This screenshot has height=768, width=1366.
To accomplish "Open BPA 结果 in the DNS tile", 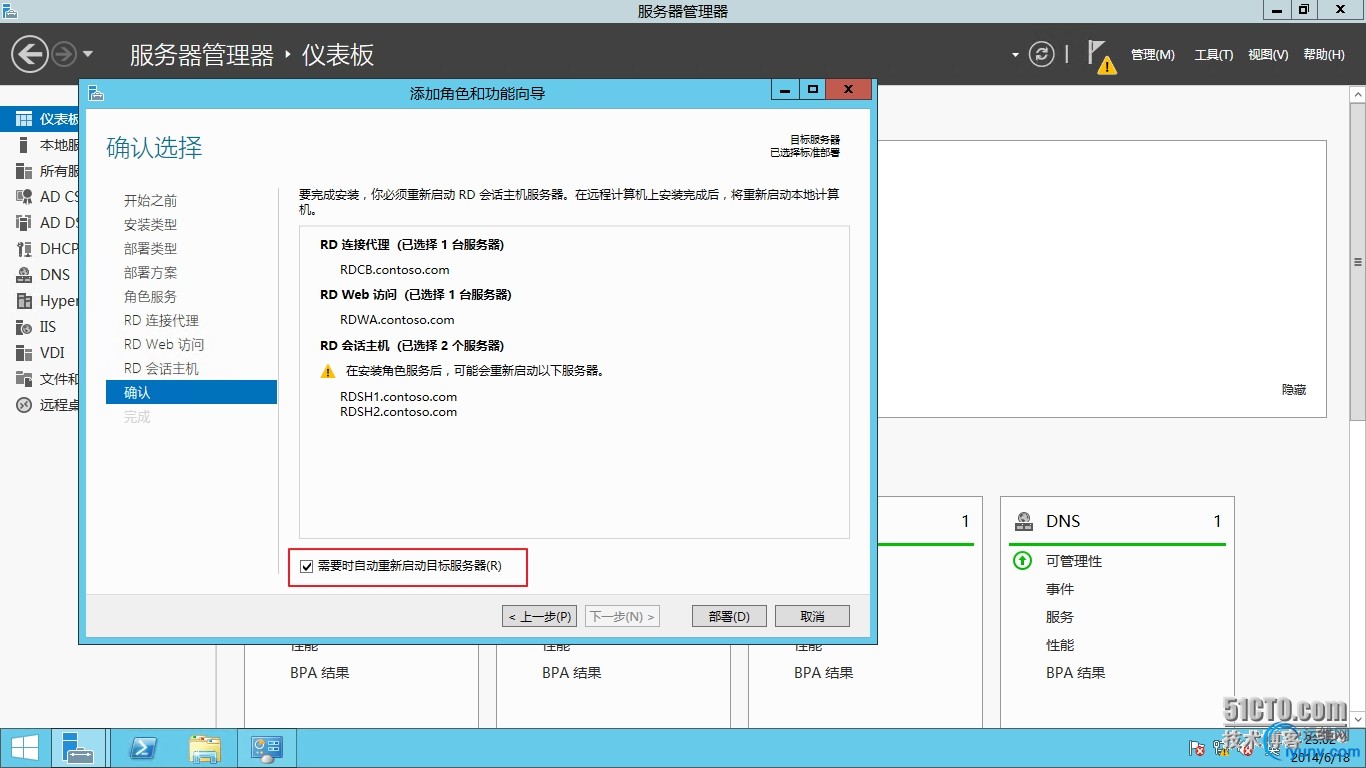I will pyautogui.click(x=1076, y=673).
